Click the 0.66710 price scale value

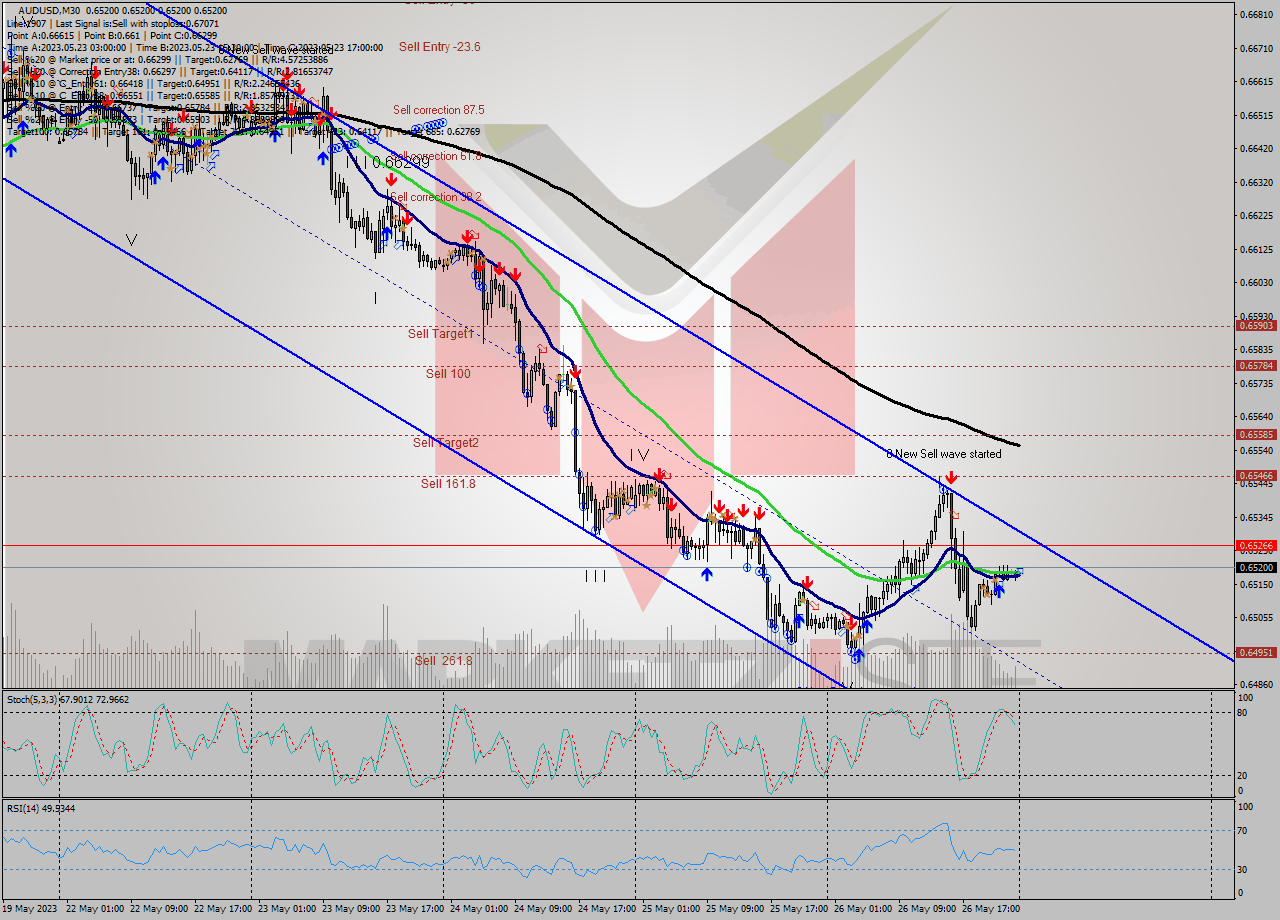click(x=1256, y=48)
